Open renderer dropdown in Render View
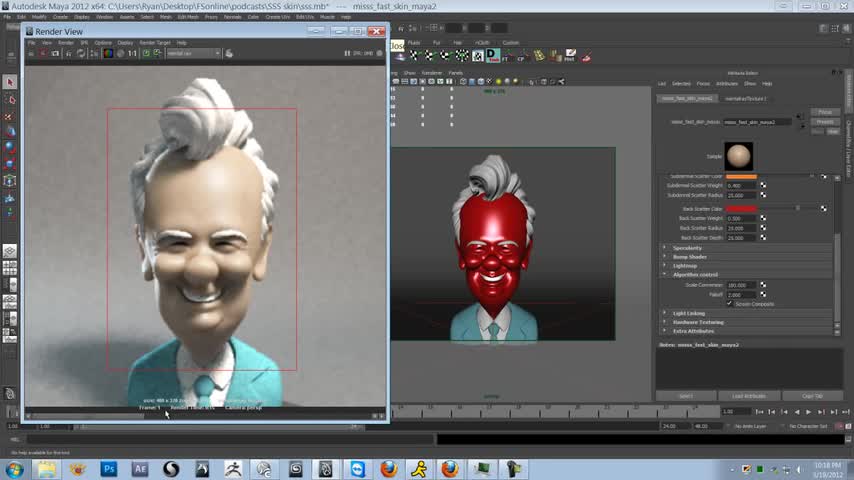854x480 pixels. tap(193, 53)
